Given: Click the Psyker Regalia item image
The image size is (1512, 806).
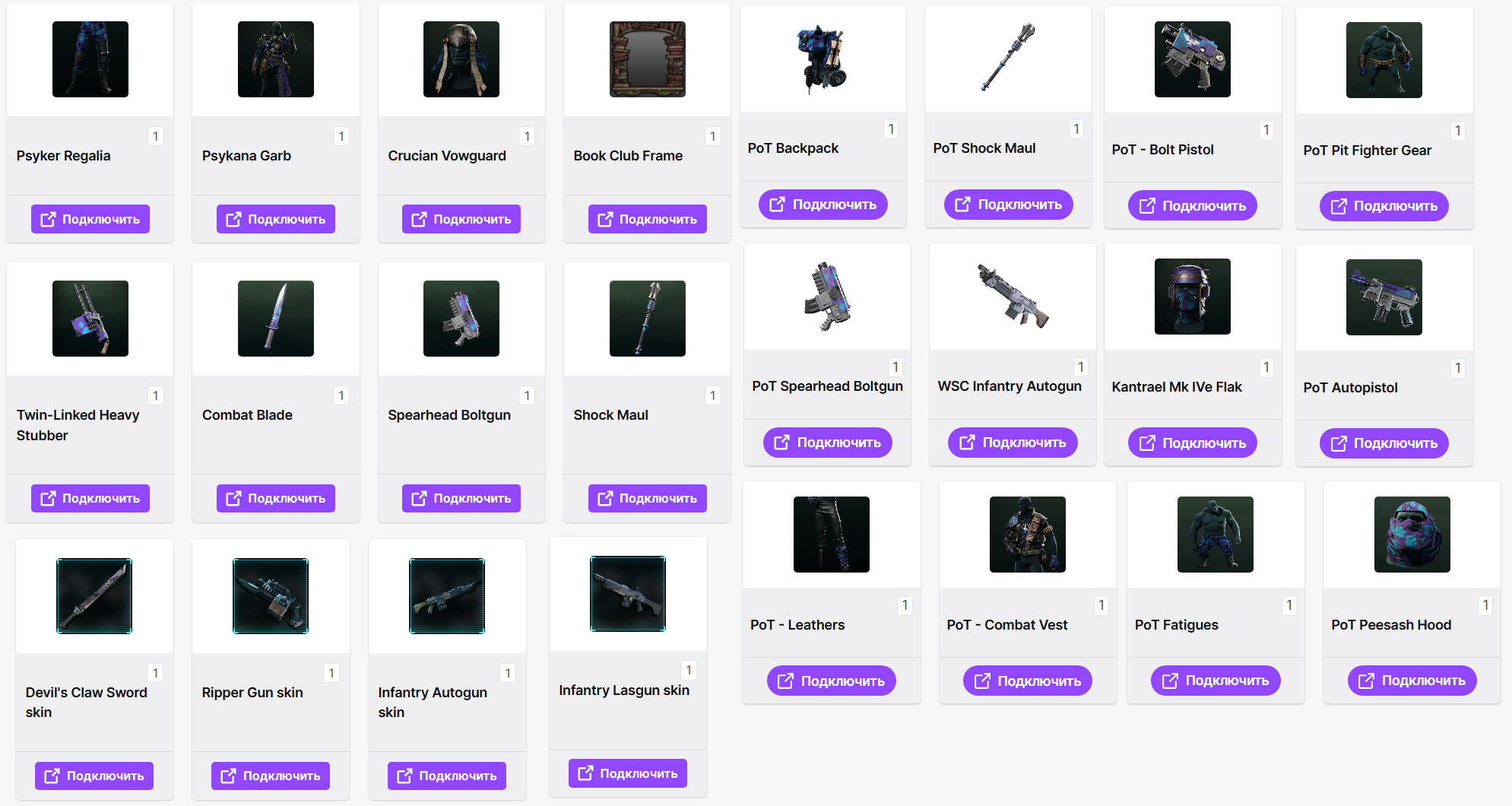Looking at the screenshot, I should tap(90, 59).
